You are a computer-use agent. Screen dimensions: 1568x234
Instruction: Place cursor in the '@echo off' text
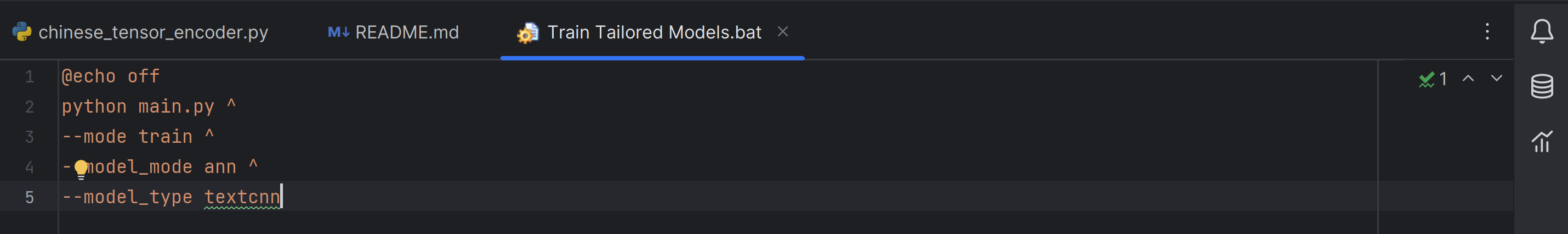tap(110, 77)
